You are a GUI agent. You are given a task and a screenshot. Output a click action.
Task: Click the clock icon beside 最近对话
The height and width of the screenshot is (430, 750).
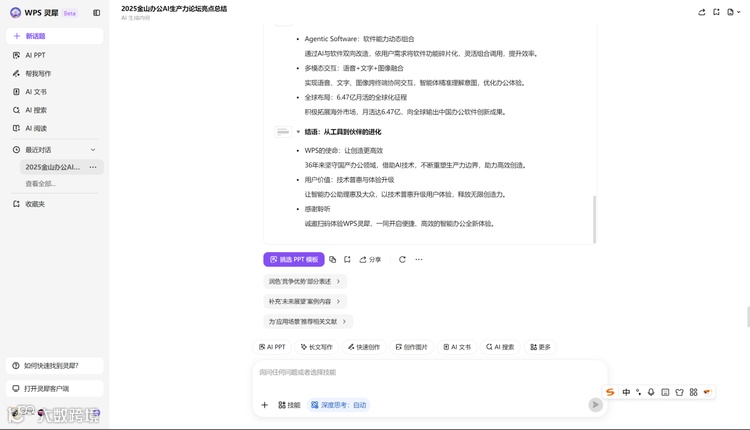pos(16,150)
